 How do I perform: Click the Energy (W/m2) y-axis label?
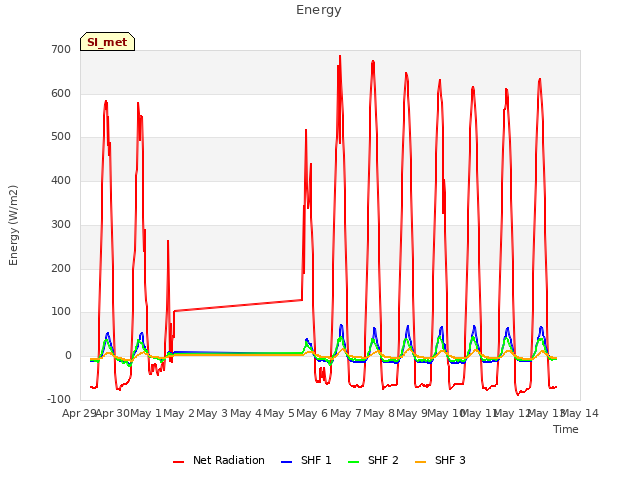pos(13,225)
